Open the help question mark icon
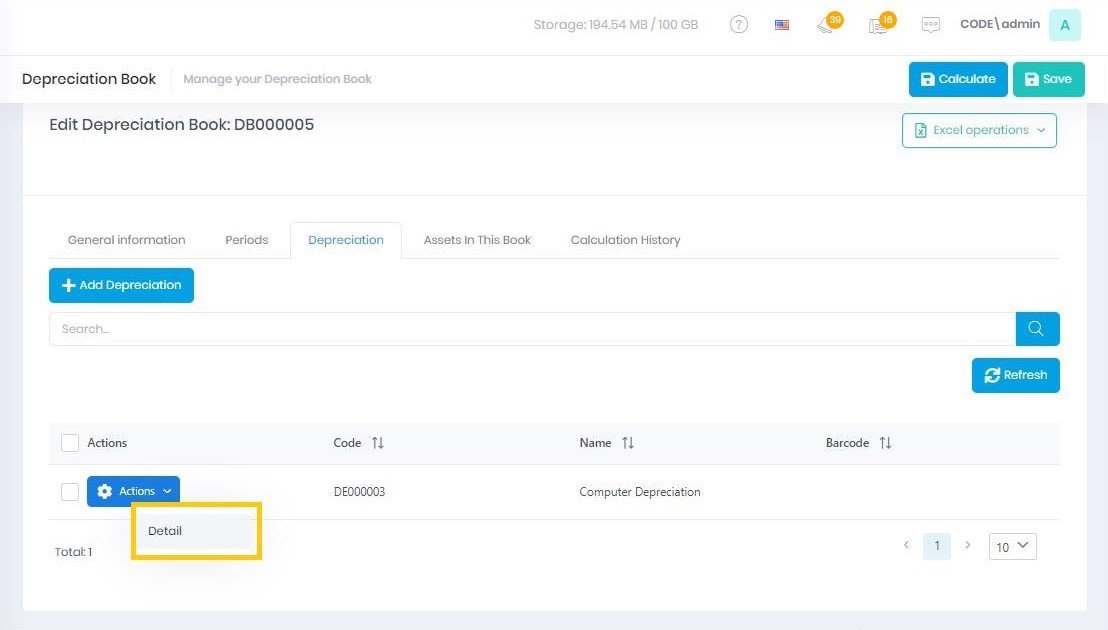The width and height of the screenshot is (1108, 630). coord(739,25)
